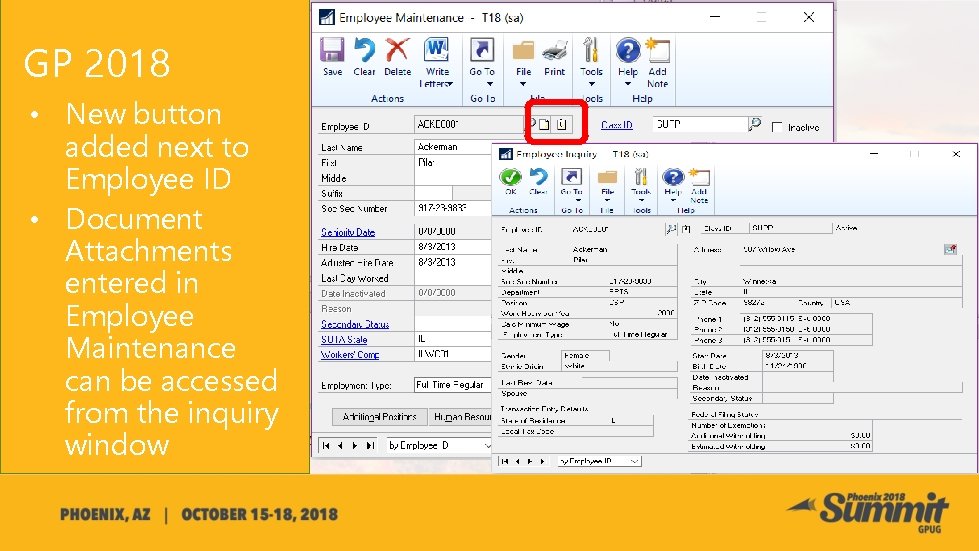
Task: Click Suffix field in Employee Maintenance
Action: pyautogui.click(x=433, y=193)
